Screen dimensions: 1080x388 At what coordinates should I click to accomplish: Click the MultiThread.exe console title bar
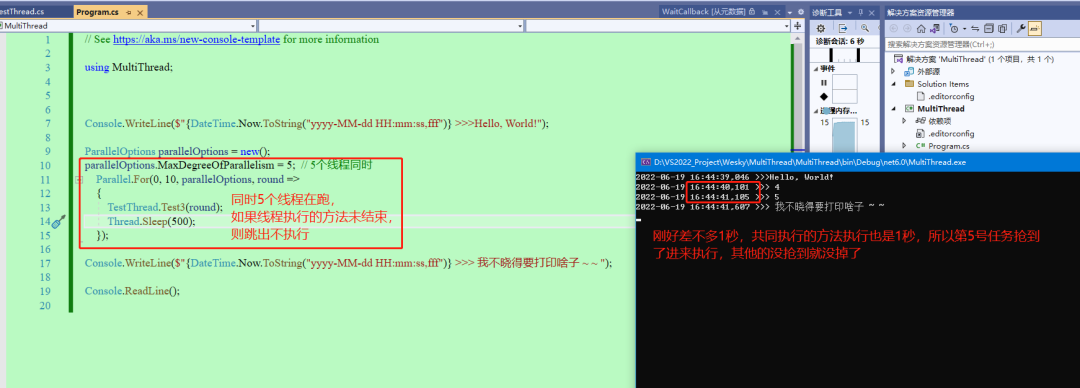(858, 163)
